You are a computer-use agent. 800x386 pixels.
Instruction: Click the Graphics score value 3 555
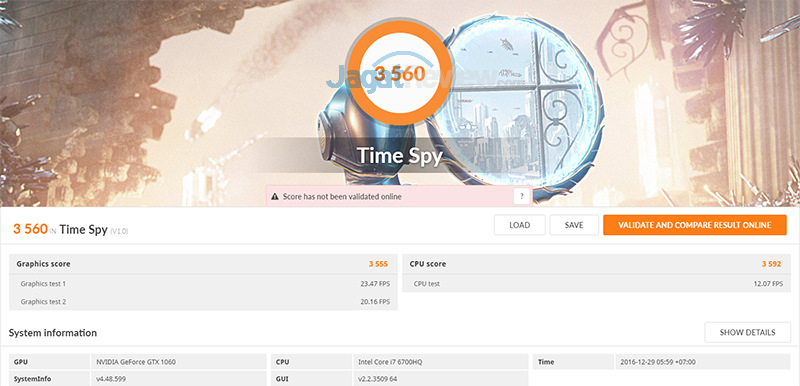coord(378,264)
